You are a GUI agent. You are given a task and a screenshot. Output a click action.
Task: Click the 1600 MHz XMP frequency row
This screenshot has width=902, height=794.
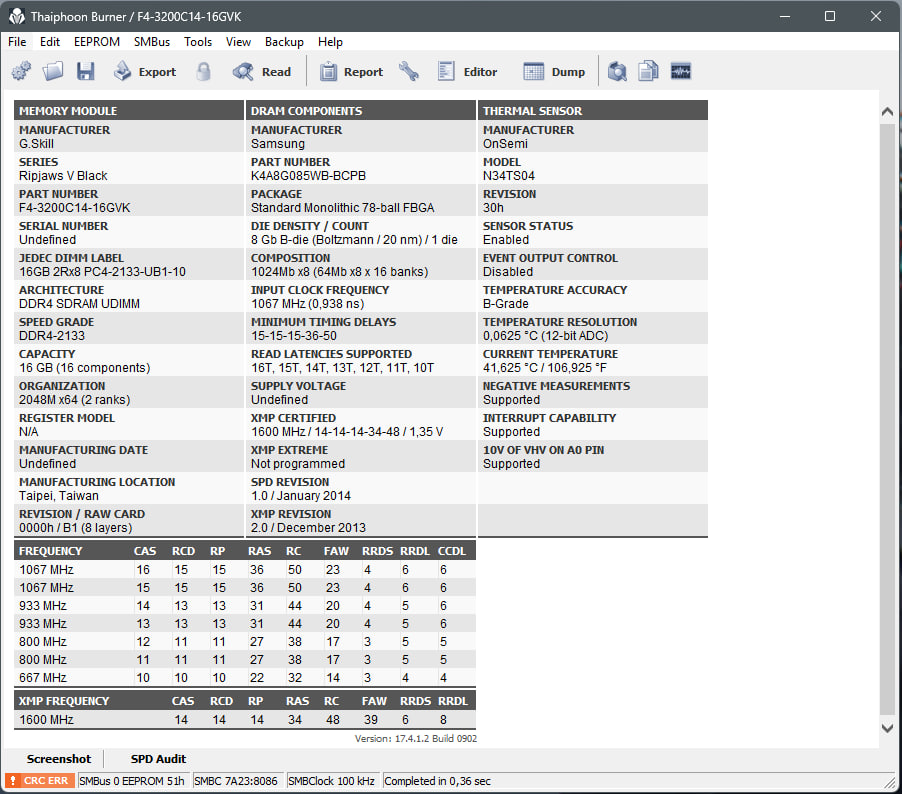(x=244, y=719)
